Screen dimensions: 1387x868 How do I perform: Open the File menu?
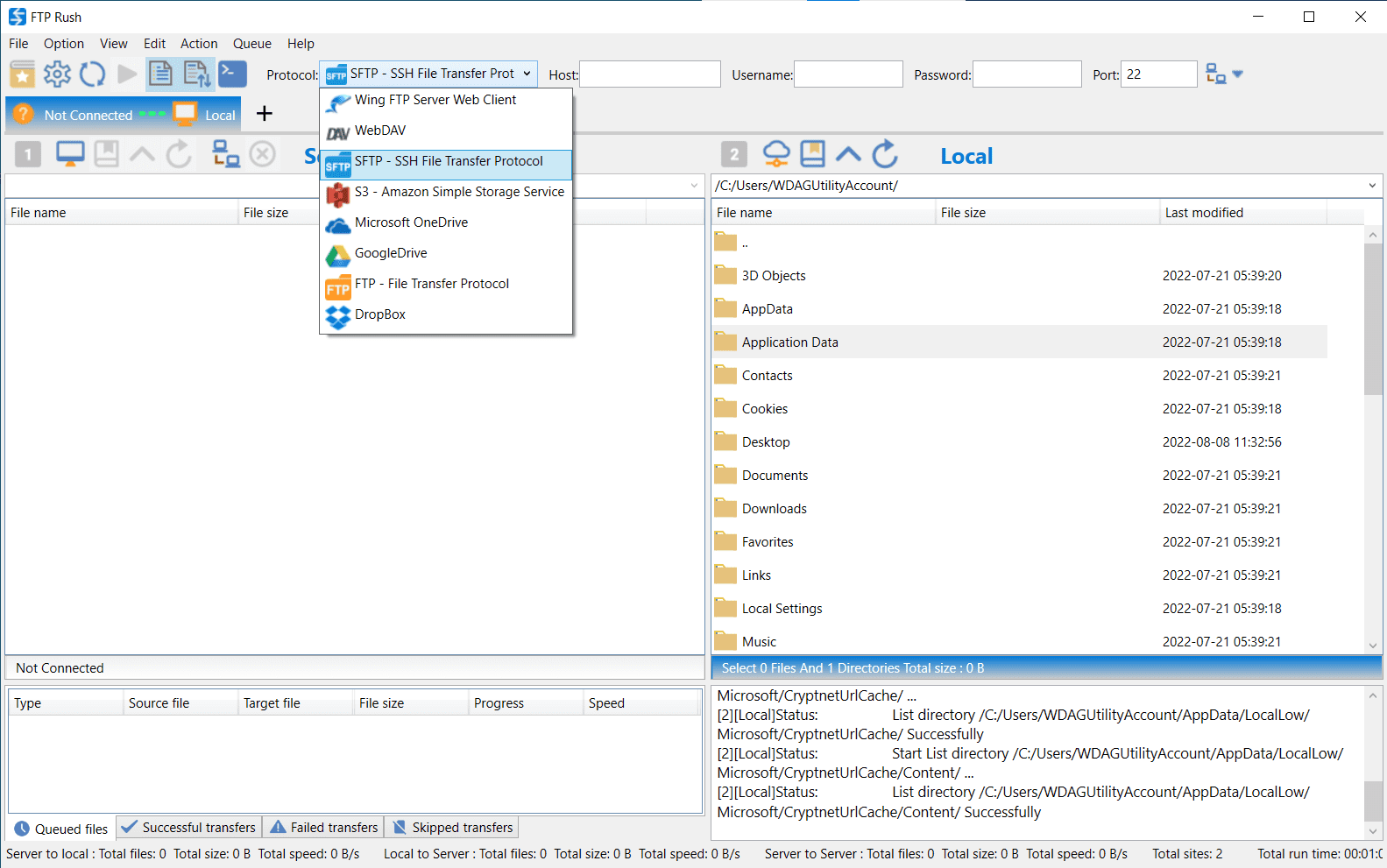18,44
